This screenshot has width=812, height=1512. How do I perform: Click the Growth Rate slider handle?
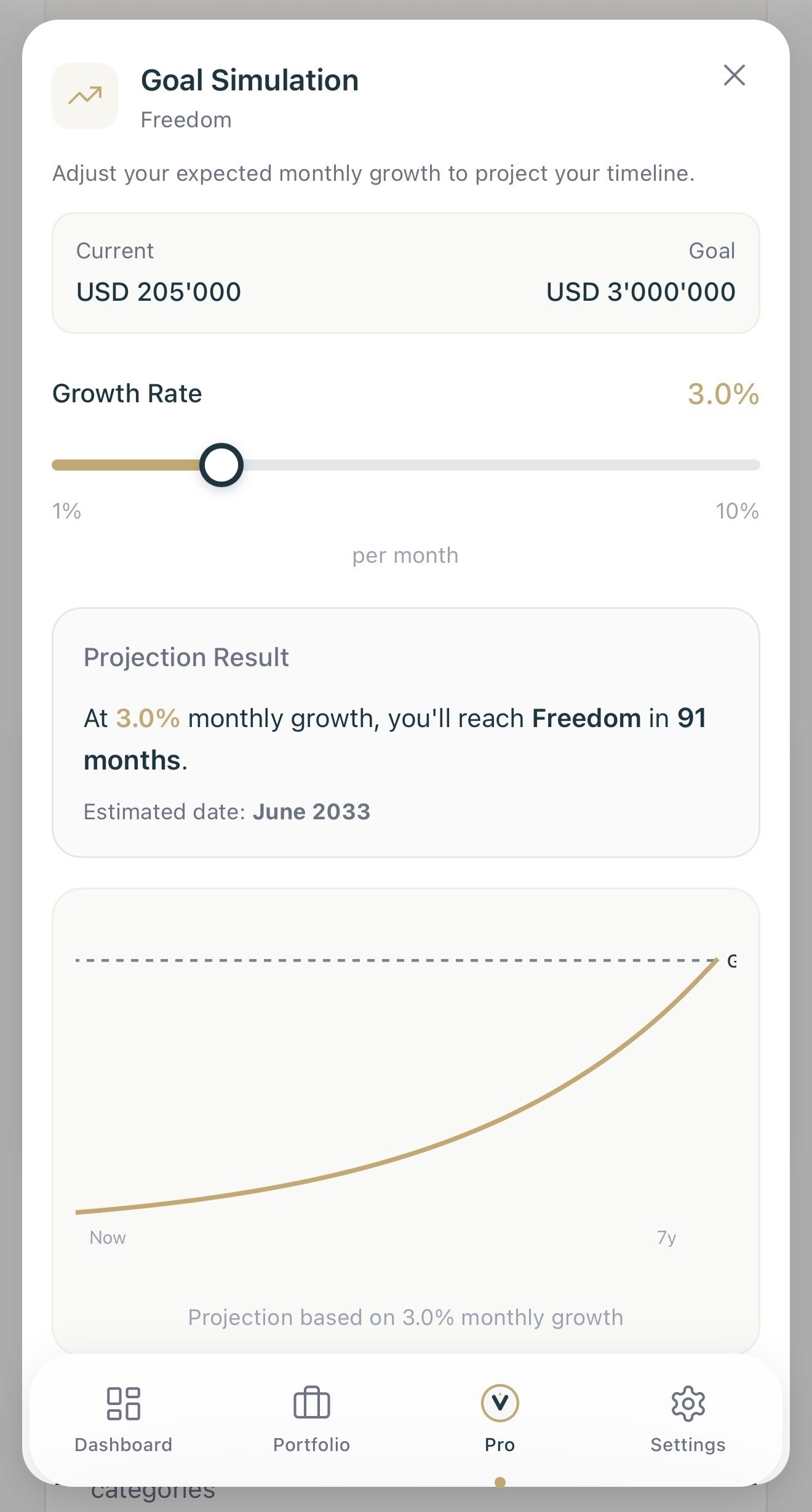[221, 465]
